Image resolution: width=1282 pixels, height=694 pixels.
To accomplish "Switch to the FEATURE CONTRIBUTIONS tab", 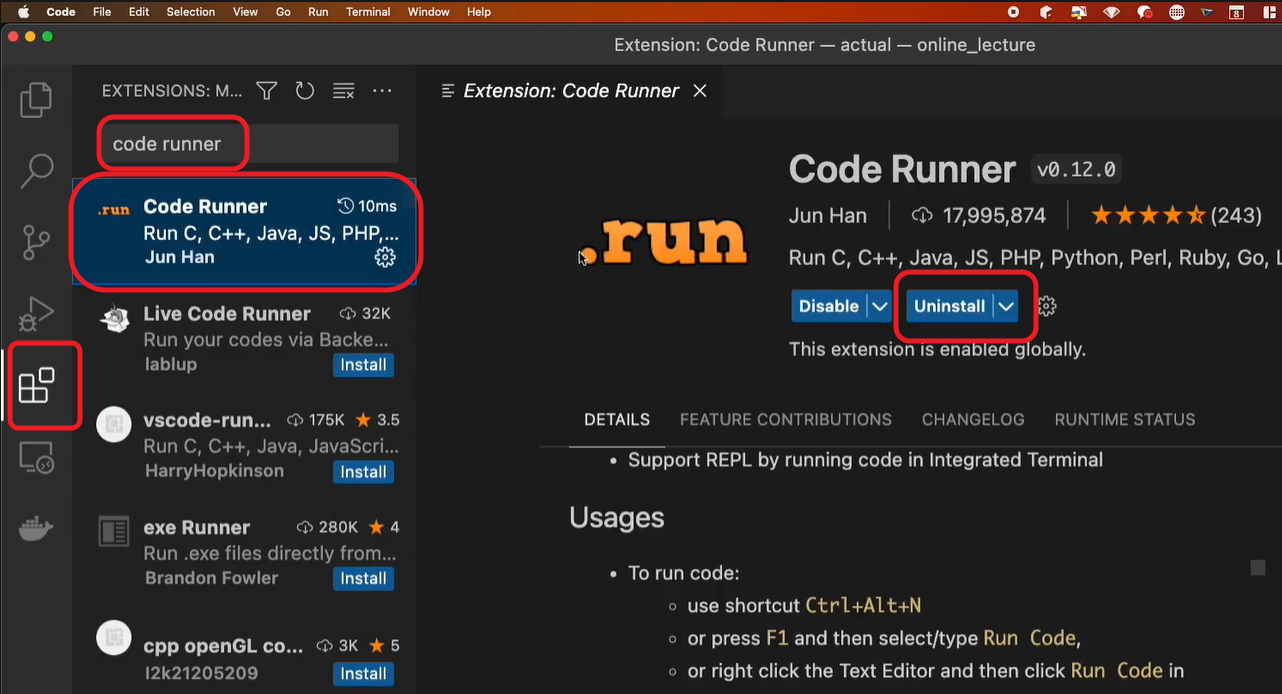I will click(x=786, y=420).
